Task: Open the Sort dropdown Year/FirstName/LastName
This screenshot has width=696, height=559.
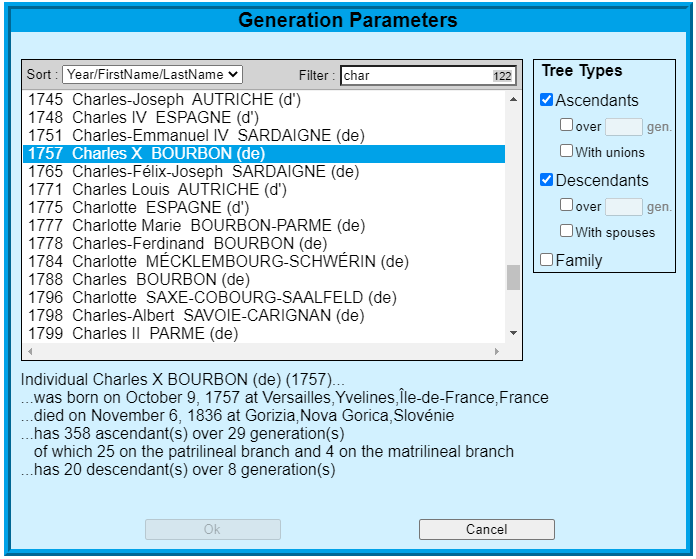Action: pos(152,75)
